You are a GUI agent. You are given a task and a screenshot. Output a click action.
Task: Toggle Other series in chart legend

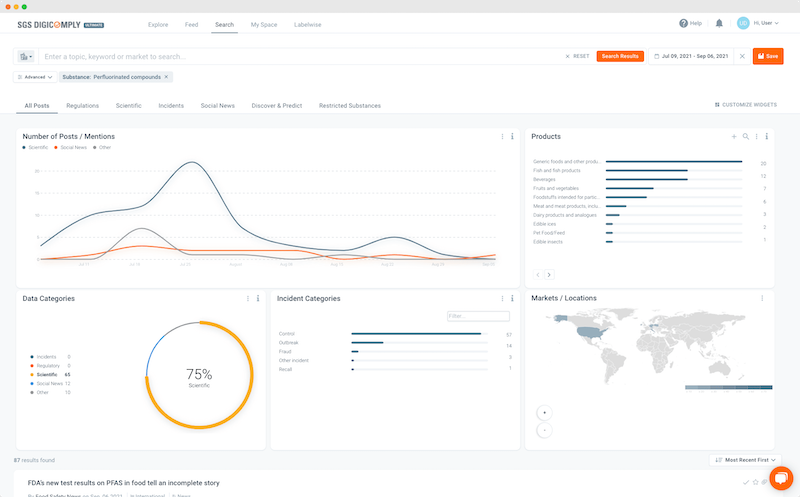(x=102, y=147)
